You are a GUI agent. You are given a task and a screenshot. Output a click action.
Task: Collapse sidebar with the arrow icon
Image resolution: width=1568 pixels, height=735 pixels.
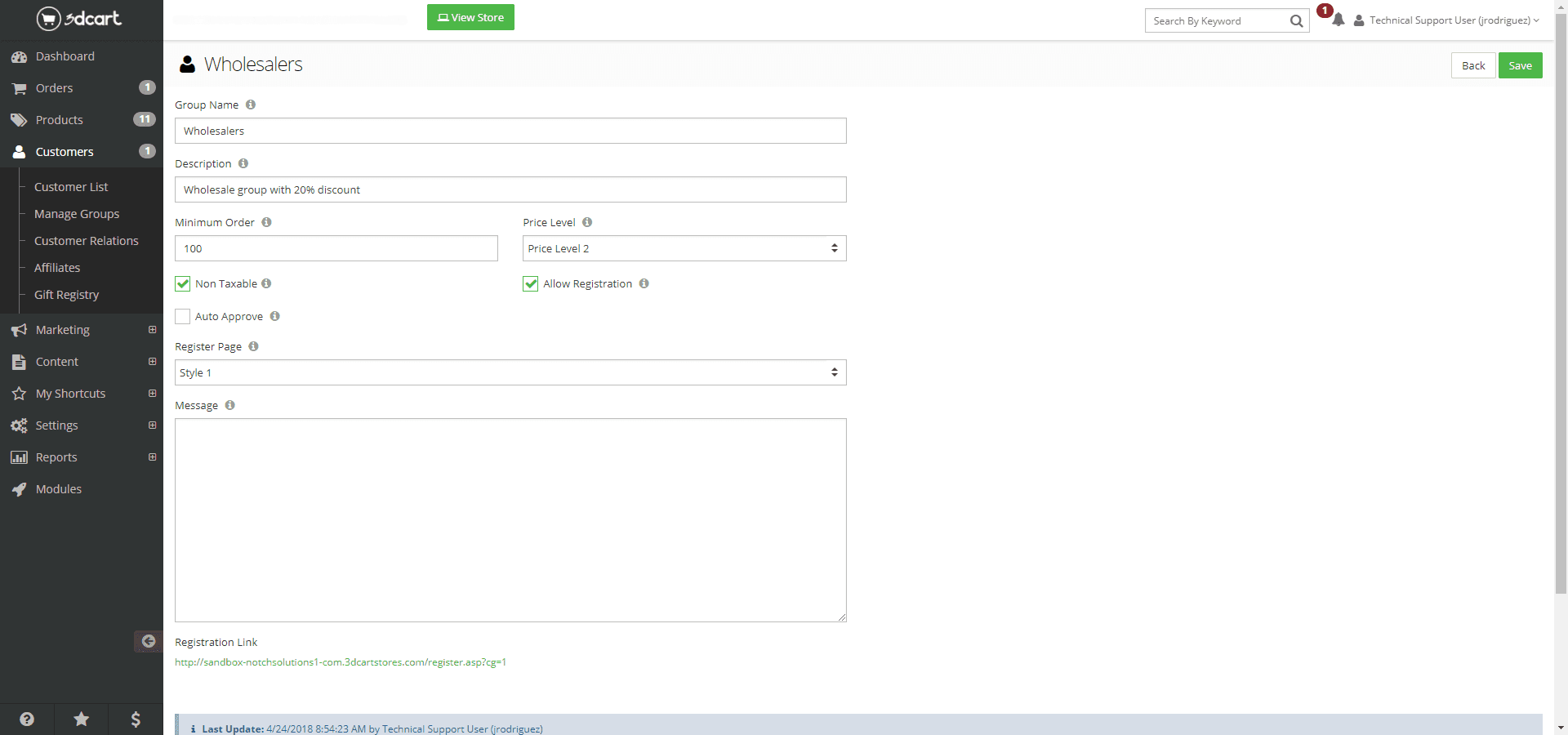tap(148, 641)
